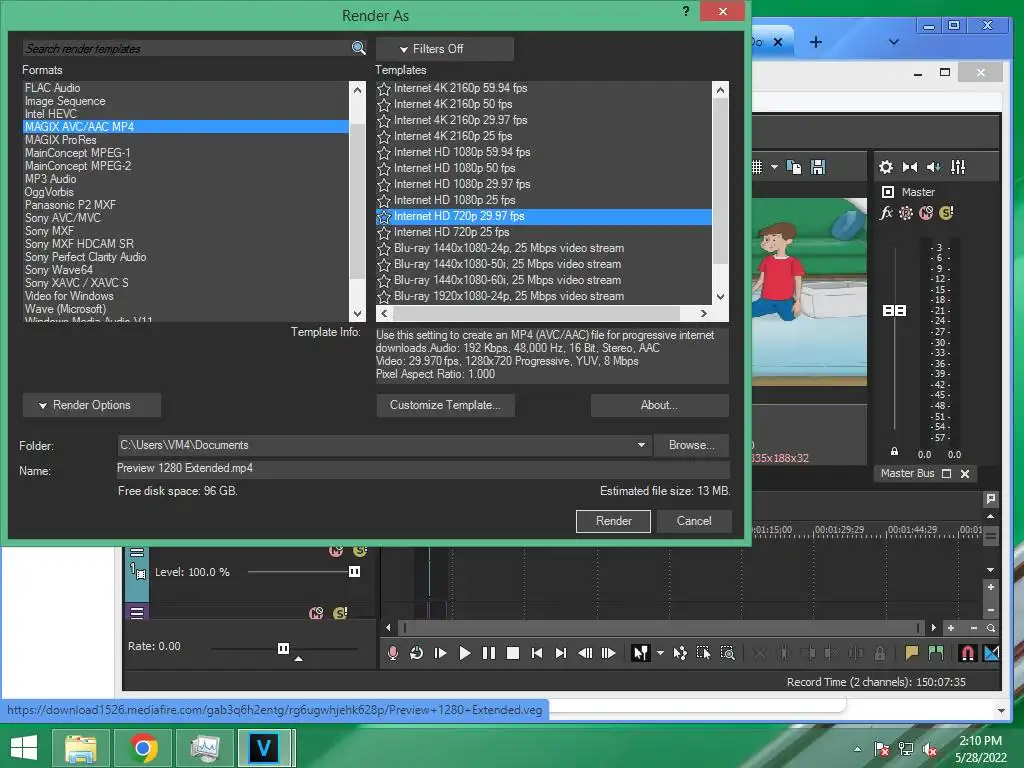Image resolution: width=1024 pixels, height=768 pixels.
Task: Go to start of project
Action: [537, 653]
